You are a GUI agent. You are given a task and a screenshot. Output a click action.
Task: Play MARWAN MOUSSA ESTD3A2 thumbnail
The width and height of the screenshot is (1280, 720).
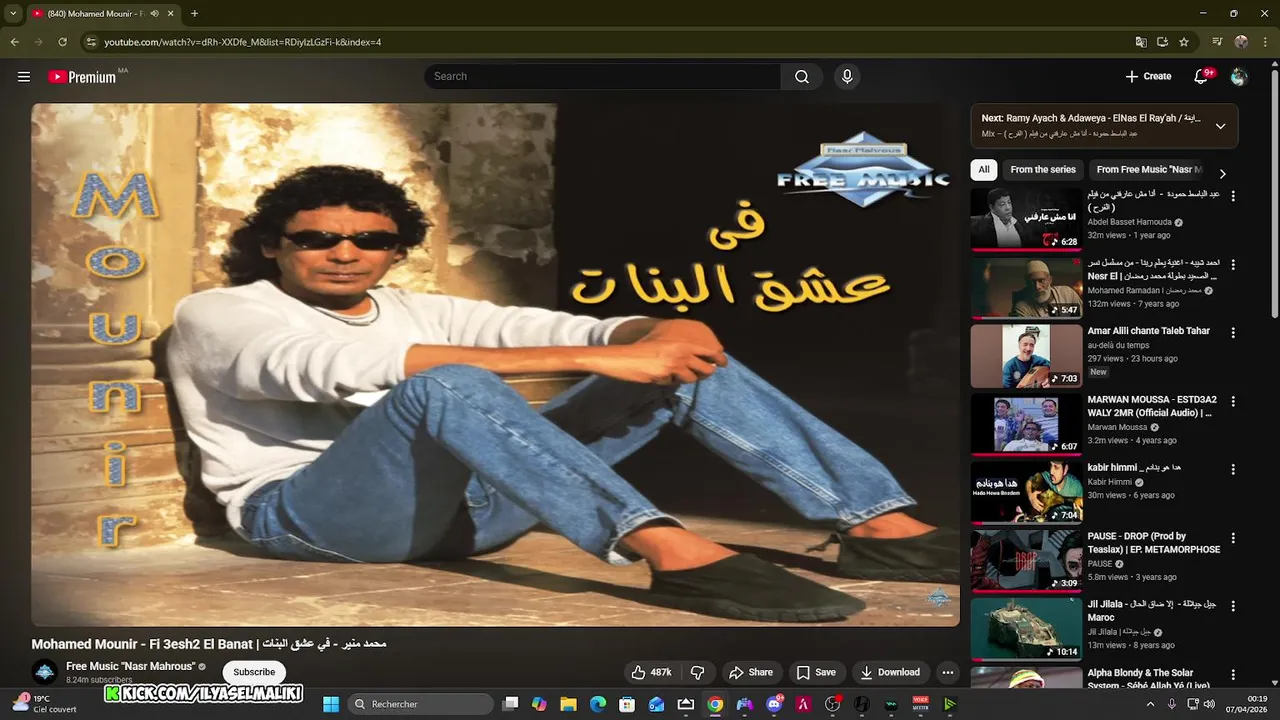1026,424
